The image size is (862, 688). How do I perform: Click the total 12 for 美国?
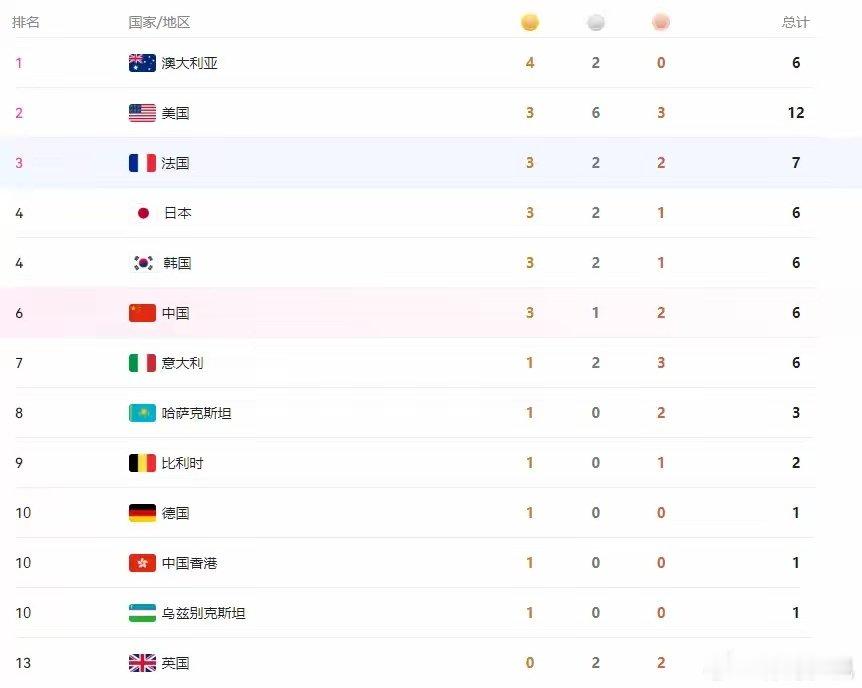(795, 113)
